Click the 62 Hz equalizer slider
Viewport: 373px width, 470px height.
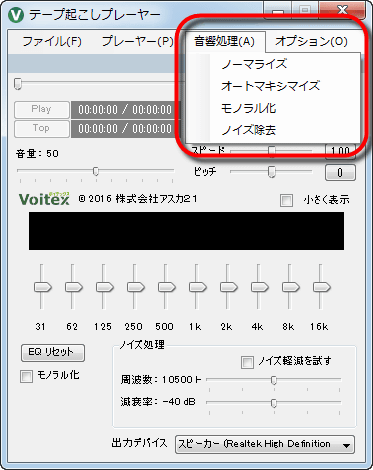[x=73, y=287]
